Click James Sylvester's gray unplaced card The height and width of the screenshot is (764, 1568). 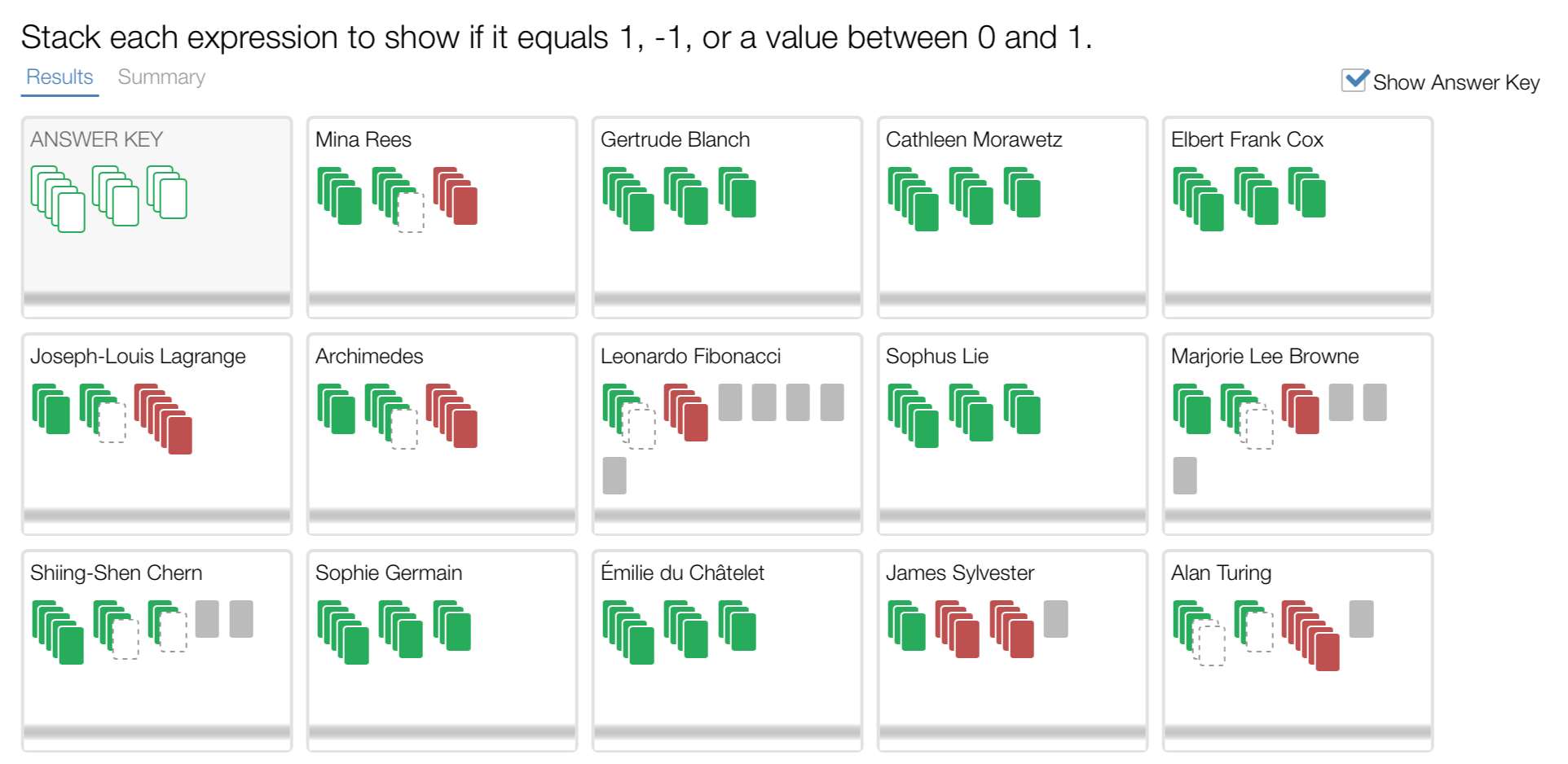pos(1055,619)
